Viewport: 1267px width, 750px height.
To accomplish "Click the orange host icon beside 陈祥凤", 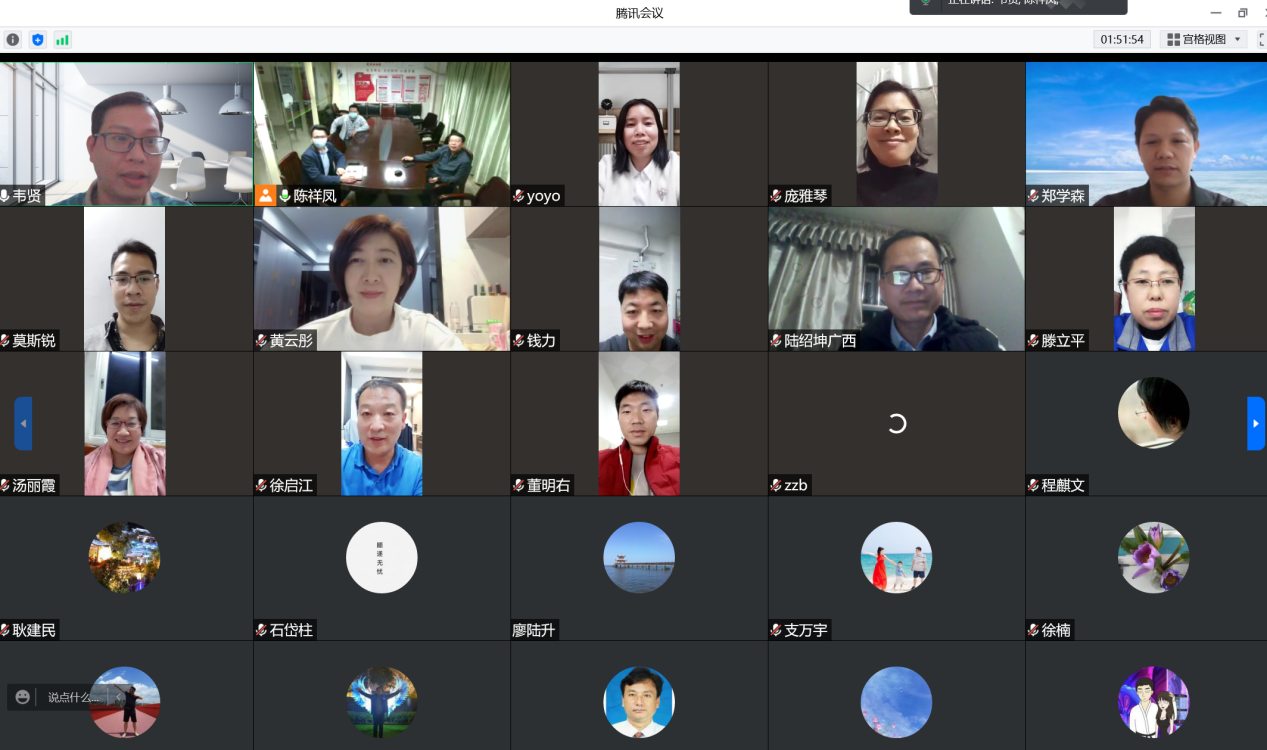I will [x=266, y=196].
